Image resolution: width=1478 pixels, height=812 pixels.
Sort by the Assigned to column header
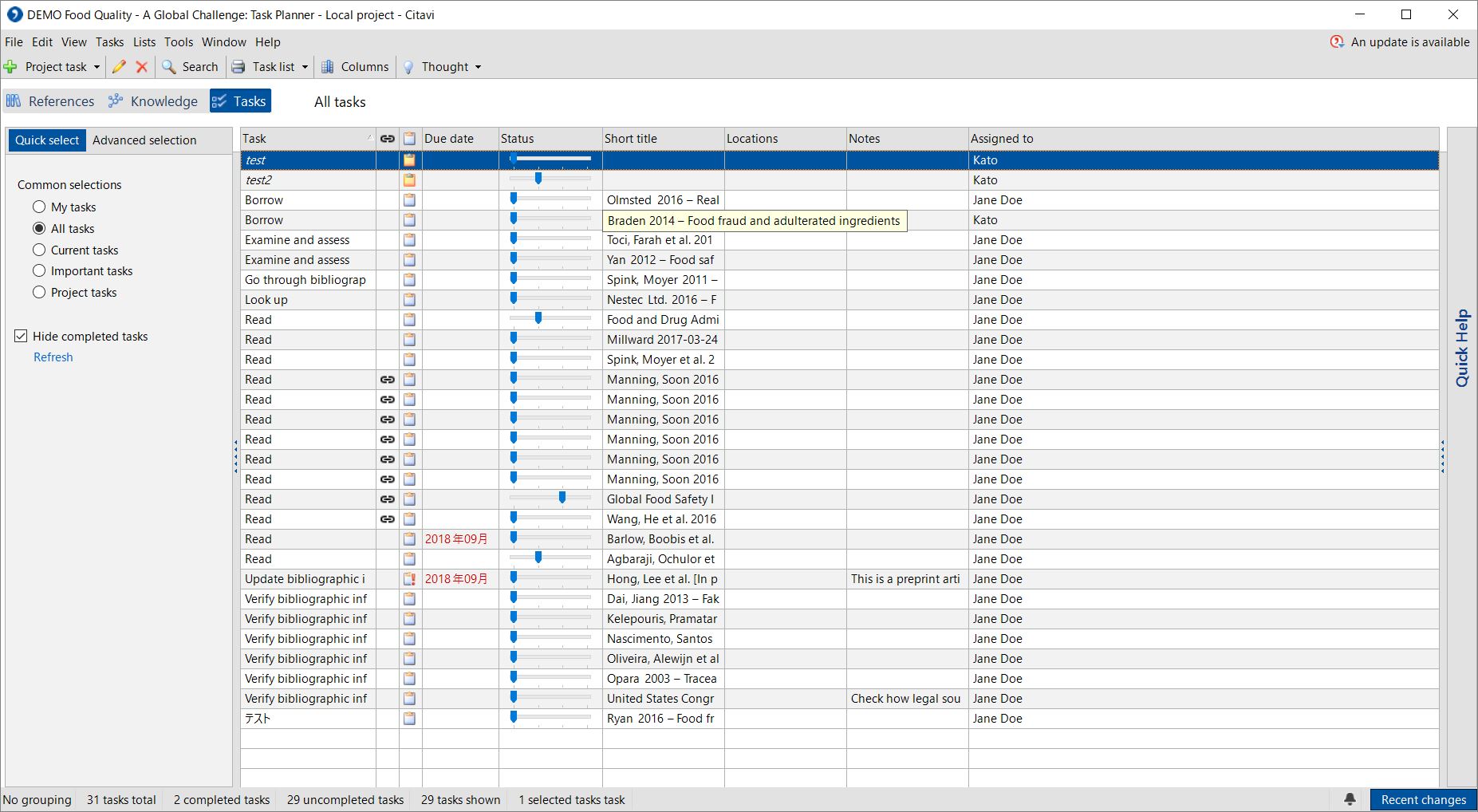(1204, 139)
